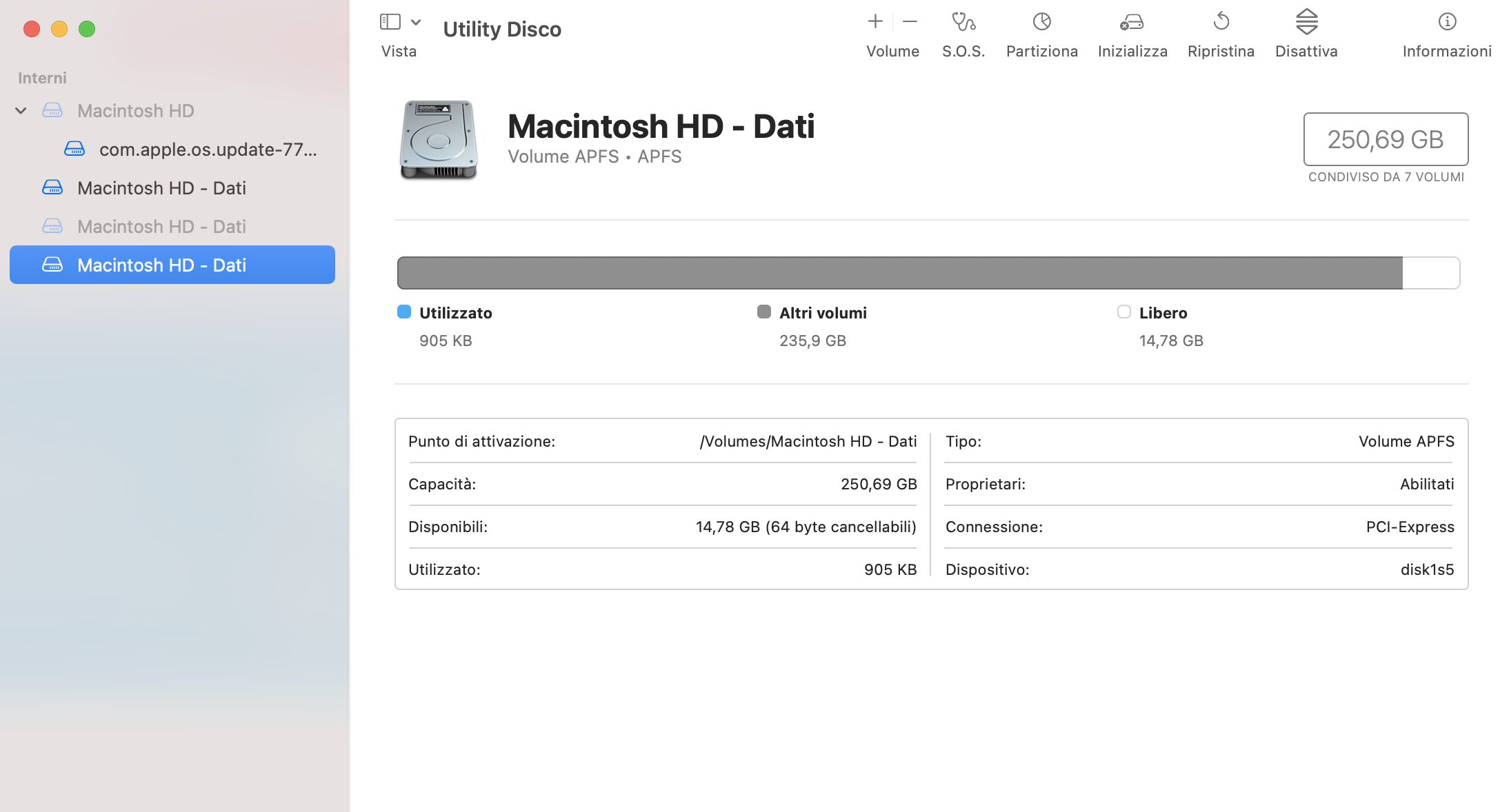This screenshot has height=812, width=1509.
Task: Select Macintosh HD drive icon in sidebar
Action: (x=52, y=110)
